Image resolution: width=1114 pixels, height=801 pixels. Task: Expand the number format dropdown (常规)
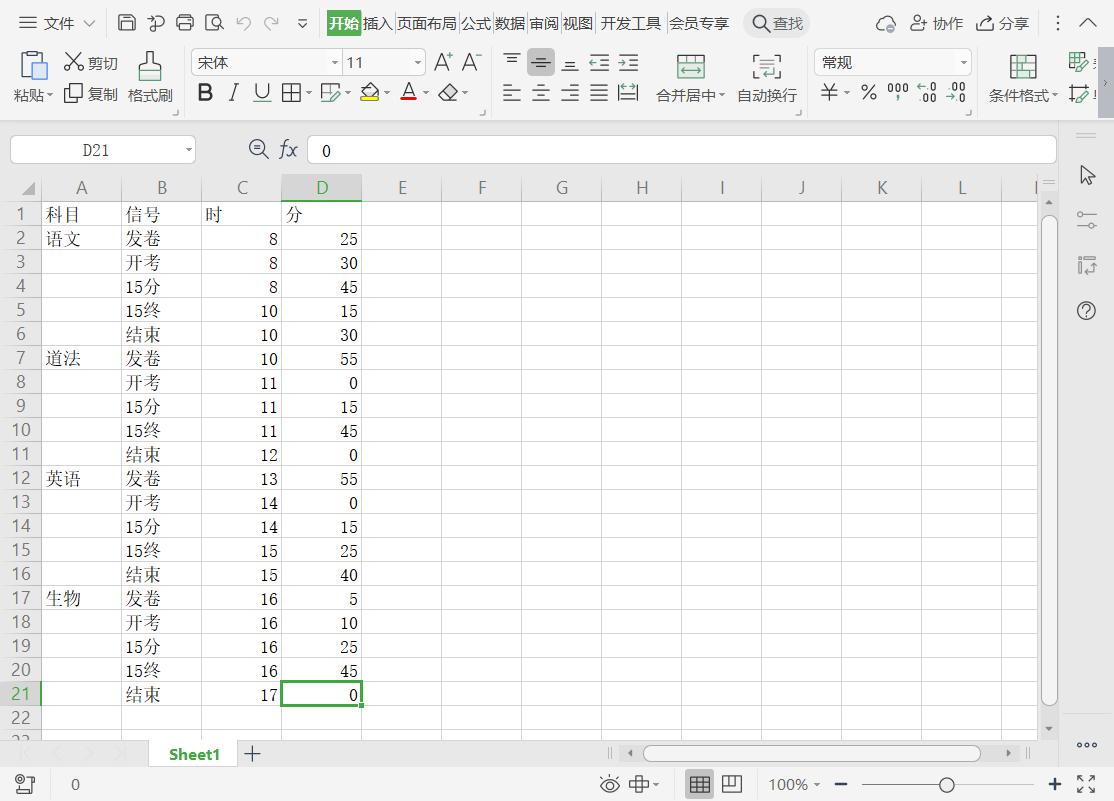pyautogui.click(x=963, y=63)
